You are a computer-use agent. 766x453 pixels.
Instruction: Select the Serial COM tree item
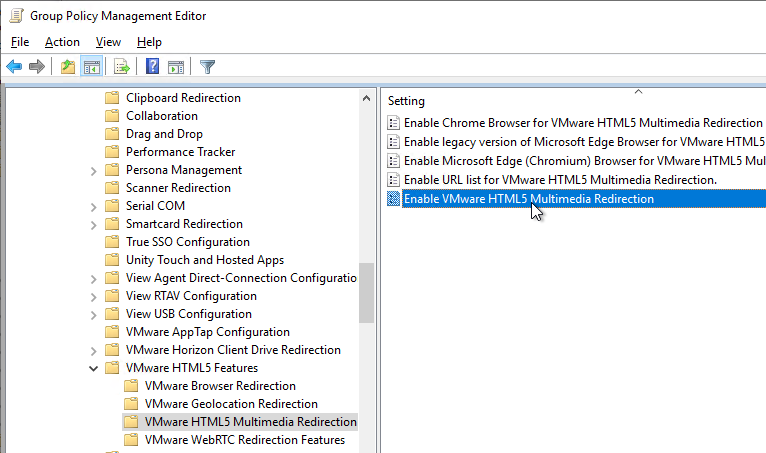tap(155, 206)
